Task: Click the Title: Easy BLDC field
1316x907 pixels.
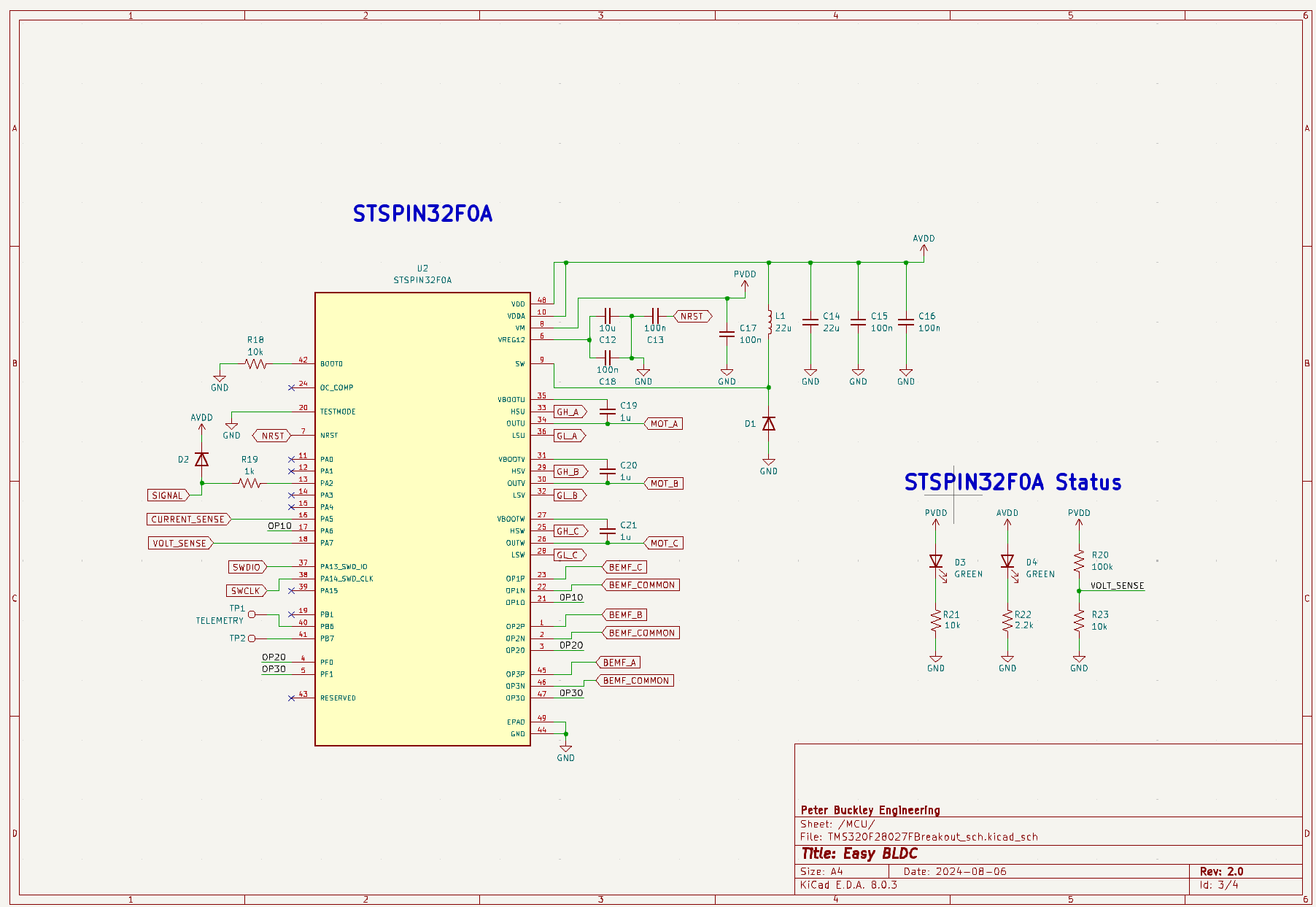Action: (859, 854)
